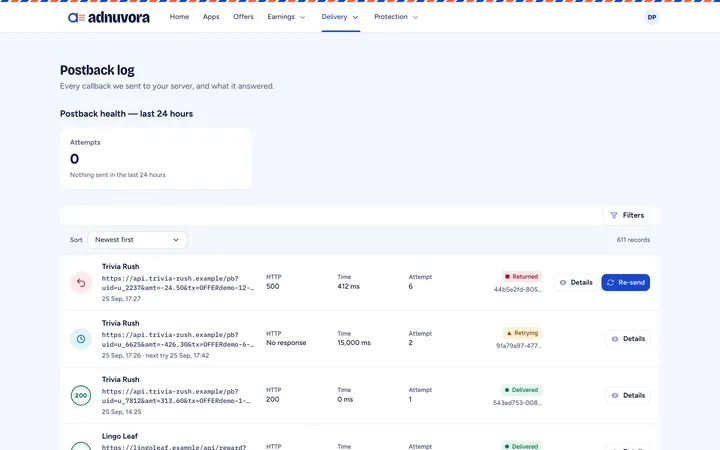The image size is (720, 450).
Task: Click the timestamp 25 Sep, 14:25
Action: pyautogui.click(x=122, y=412)
